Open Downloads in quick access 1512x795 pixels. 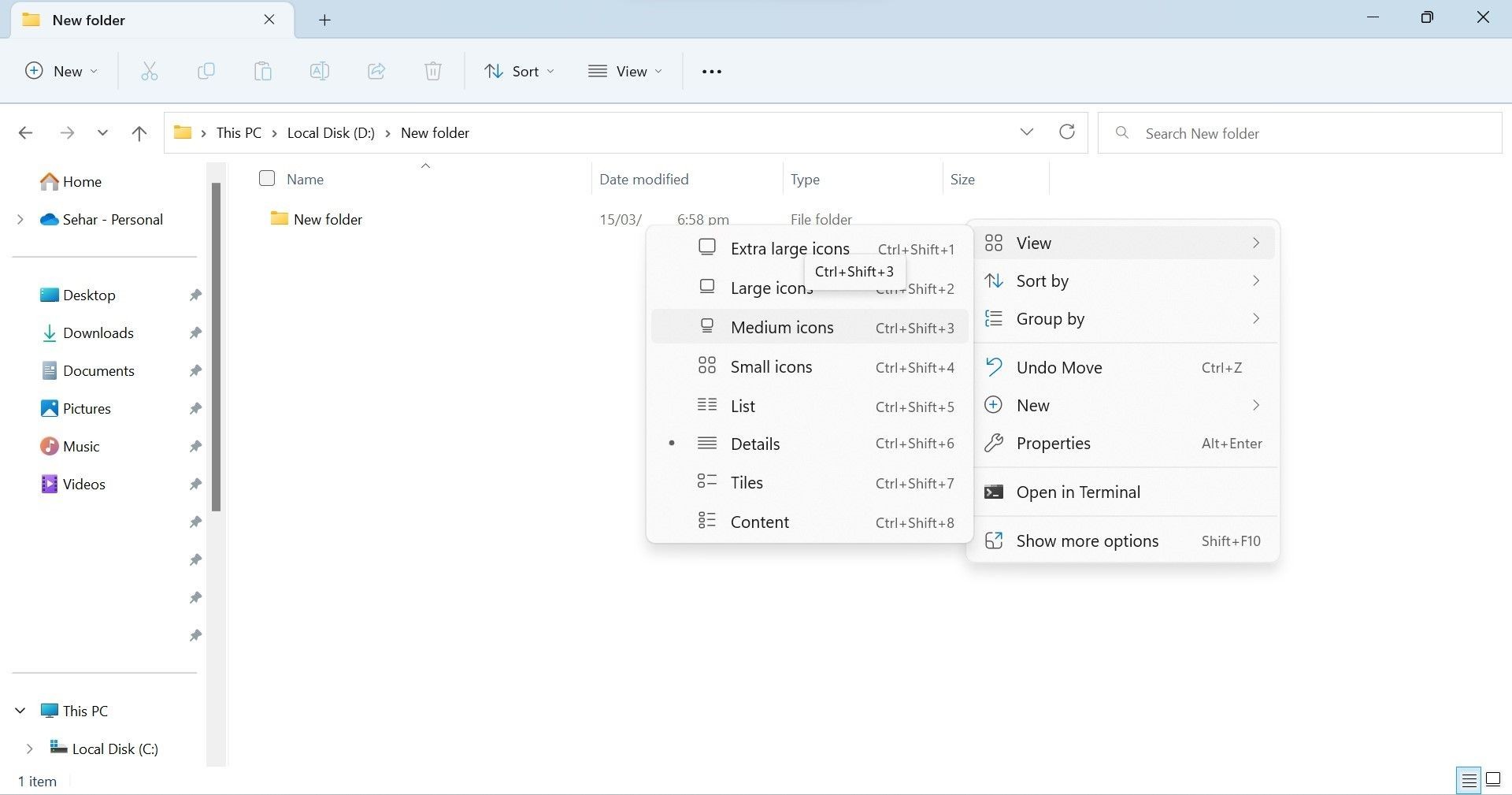[87, 332]
